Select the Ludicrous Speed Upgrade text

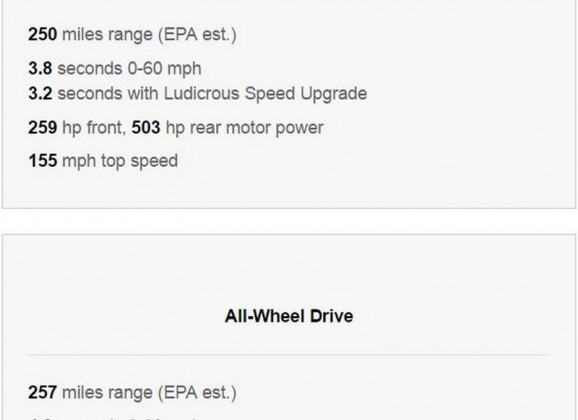pyautogui.click(x=265, y=94)
